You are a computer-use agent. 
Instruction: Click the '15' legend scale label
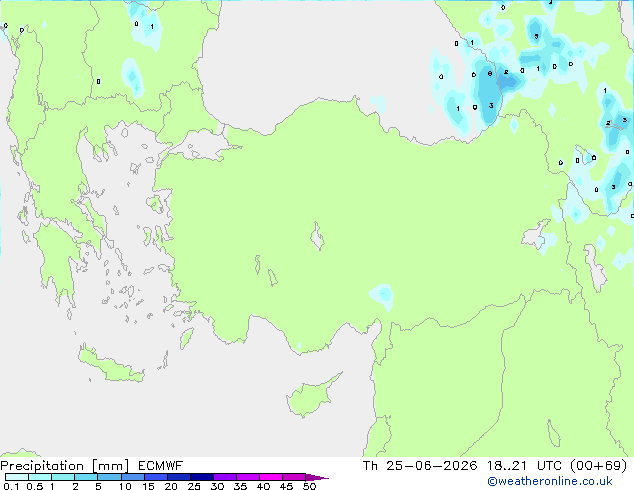148,486
